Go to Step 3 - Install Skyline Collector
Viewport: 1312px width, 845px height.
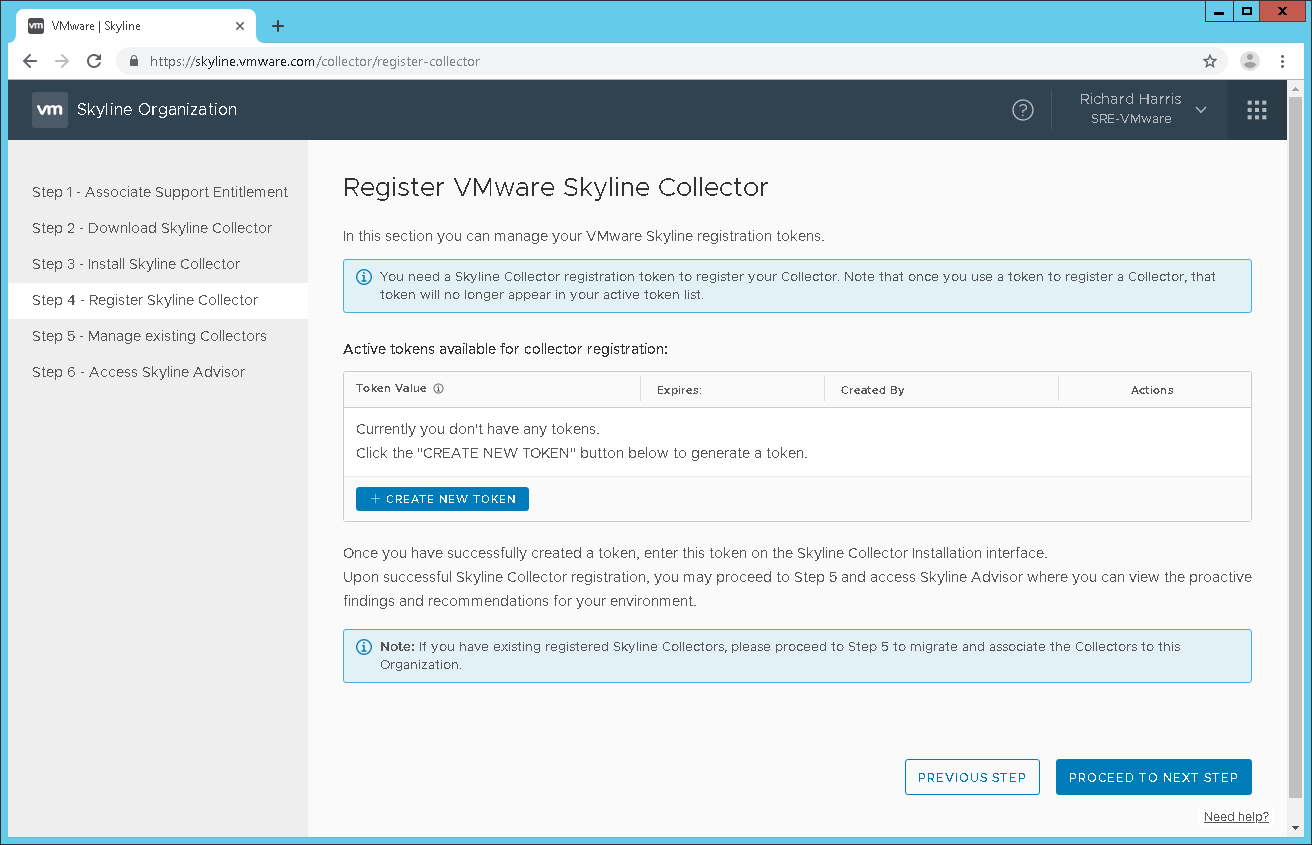tap(136, 264)
